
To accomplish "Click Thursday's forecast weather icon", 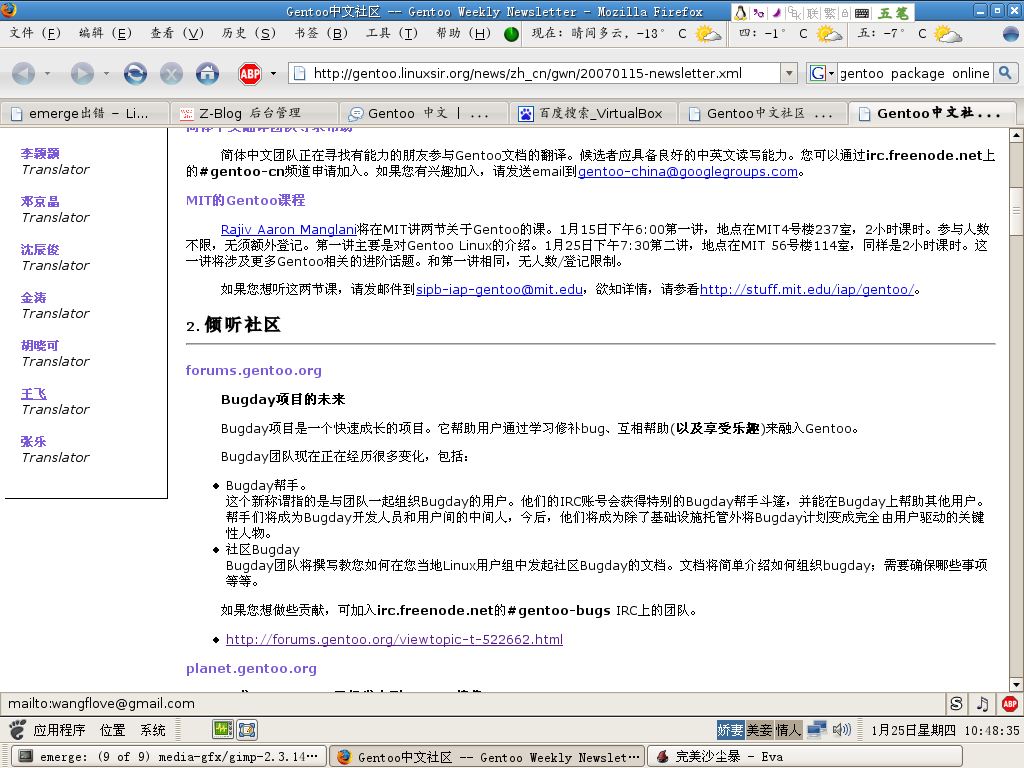I will point(829,33).
